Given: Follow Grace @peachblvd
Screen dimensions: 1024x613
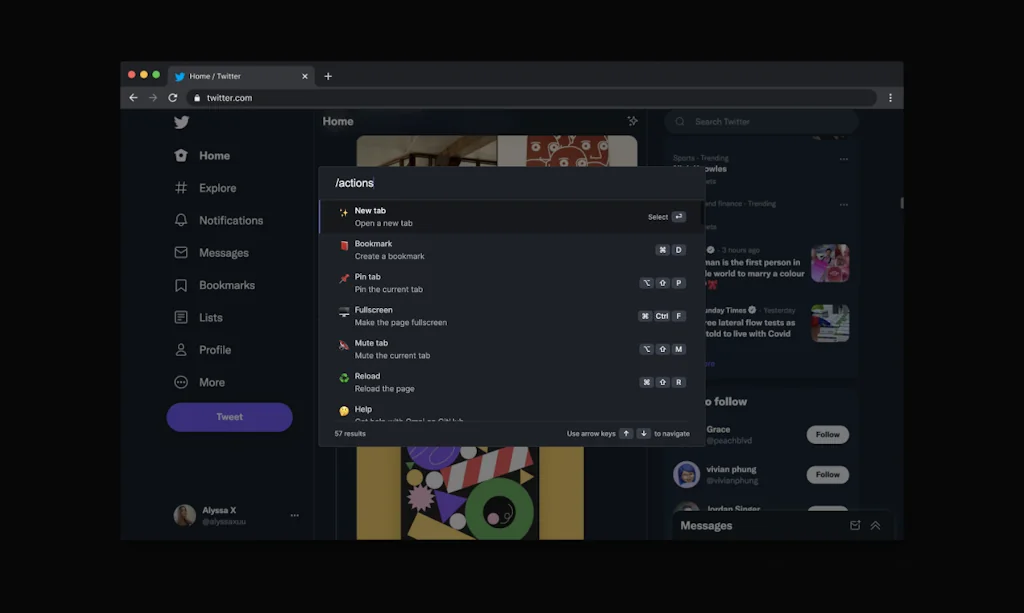Looking at the screenshot, I should pyautogui.click(x=827, y=434).
